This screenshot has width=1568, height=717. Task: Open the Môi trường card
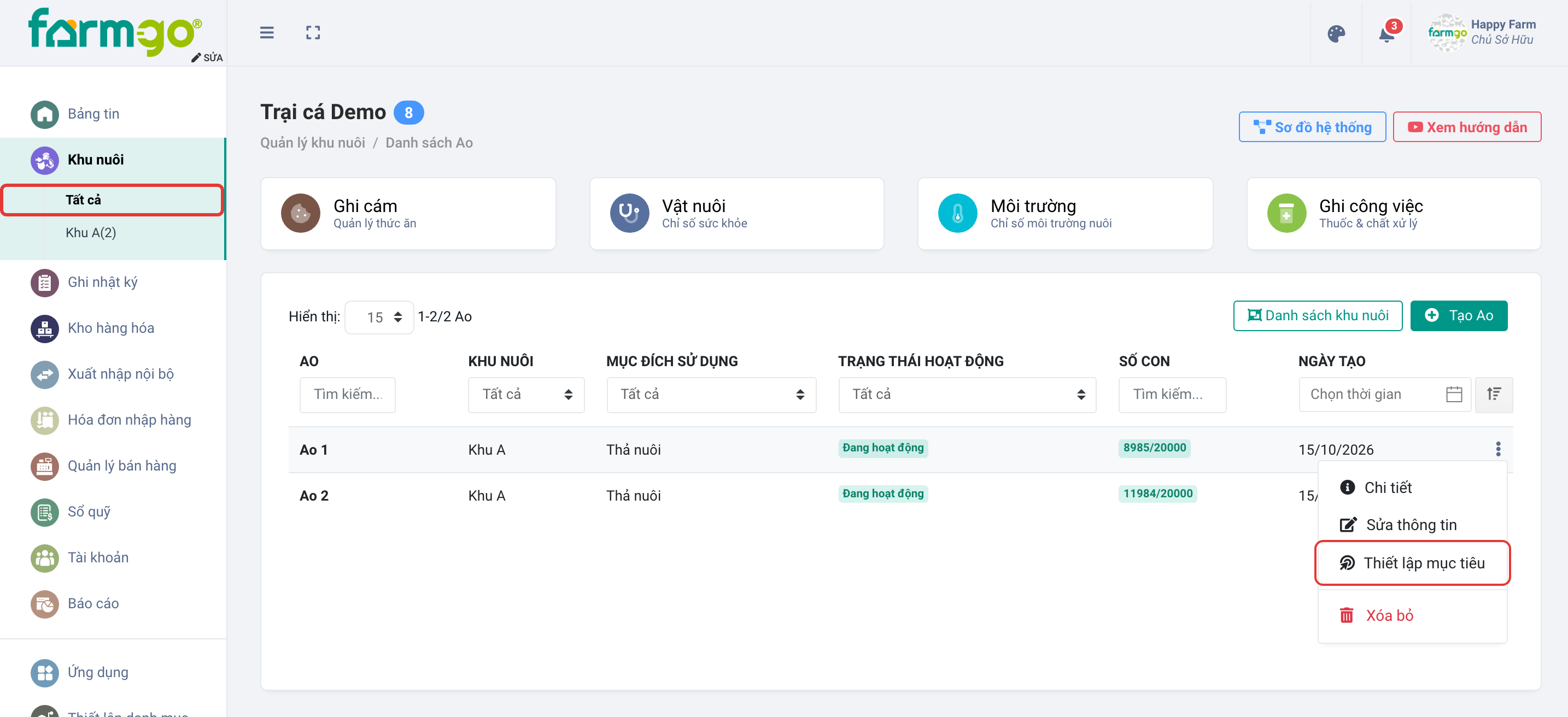[x=1064, y=214]
